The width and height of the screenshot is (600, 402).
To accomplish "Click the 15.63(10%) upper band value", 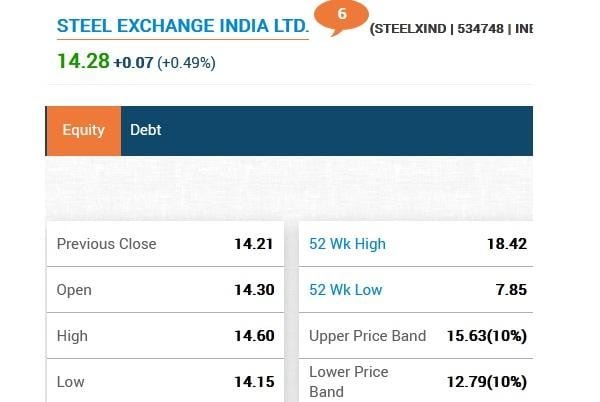I will (x=486, y=336).
